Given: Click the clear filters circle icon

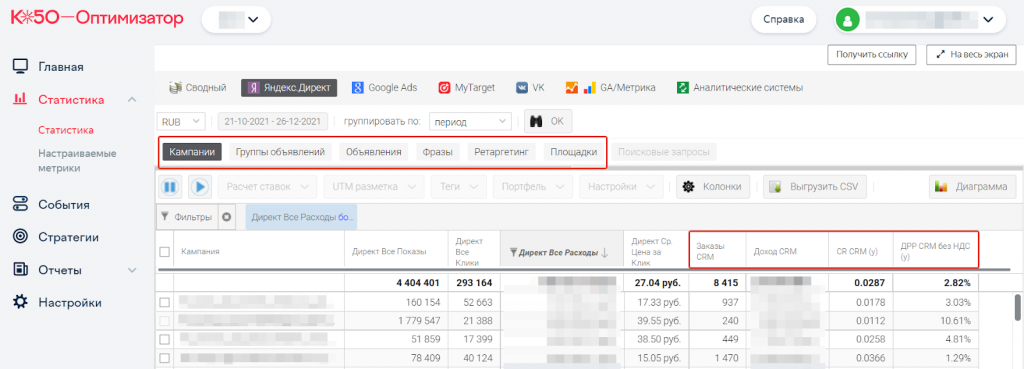Looking at the screenshot, I should click(x=227, y=217).
